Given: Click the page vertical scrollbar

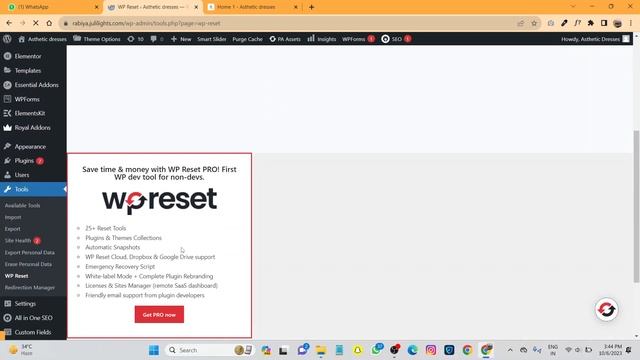Looking at the screenshot, I should (636, 206).
